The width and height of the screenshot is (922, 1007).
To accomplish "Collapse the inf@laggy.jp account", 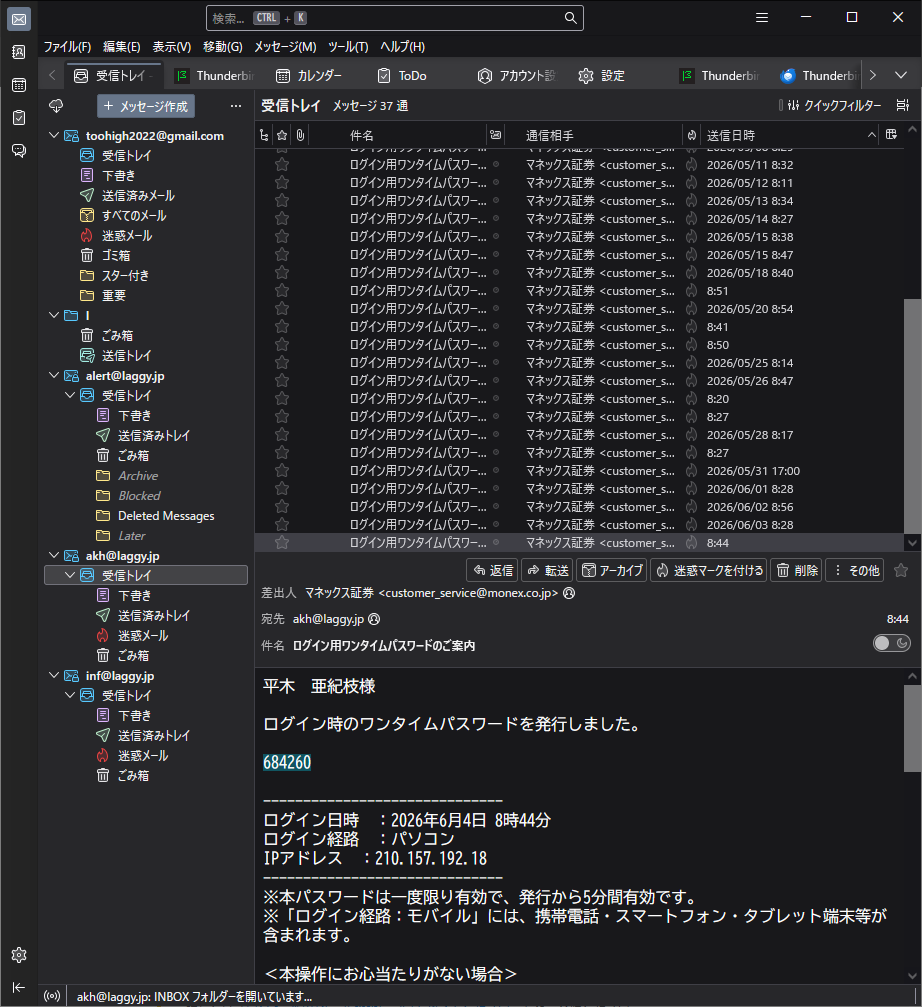I will 55,676.
